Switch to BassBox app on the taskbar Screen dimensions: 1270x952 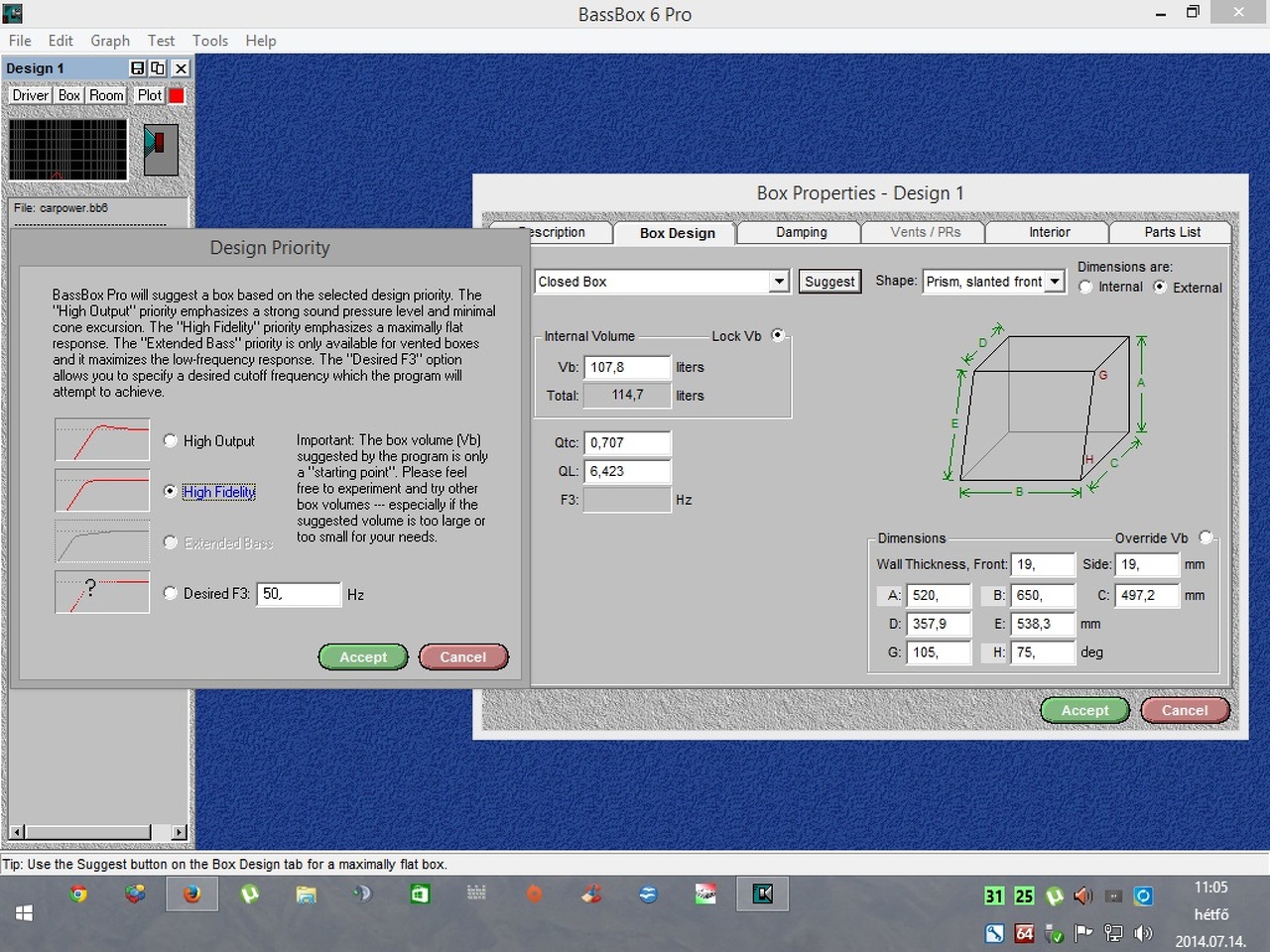[762, 894]
